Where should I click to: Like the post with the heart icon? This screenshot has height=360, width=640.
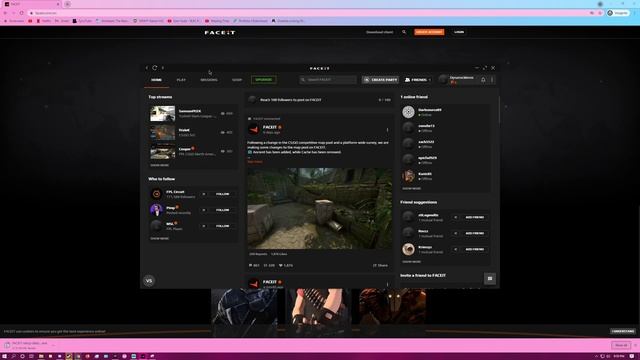281,265
